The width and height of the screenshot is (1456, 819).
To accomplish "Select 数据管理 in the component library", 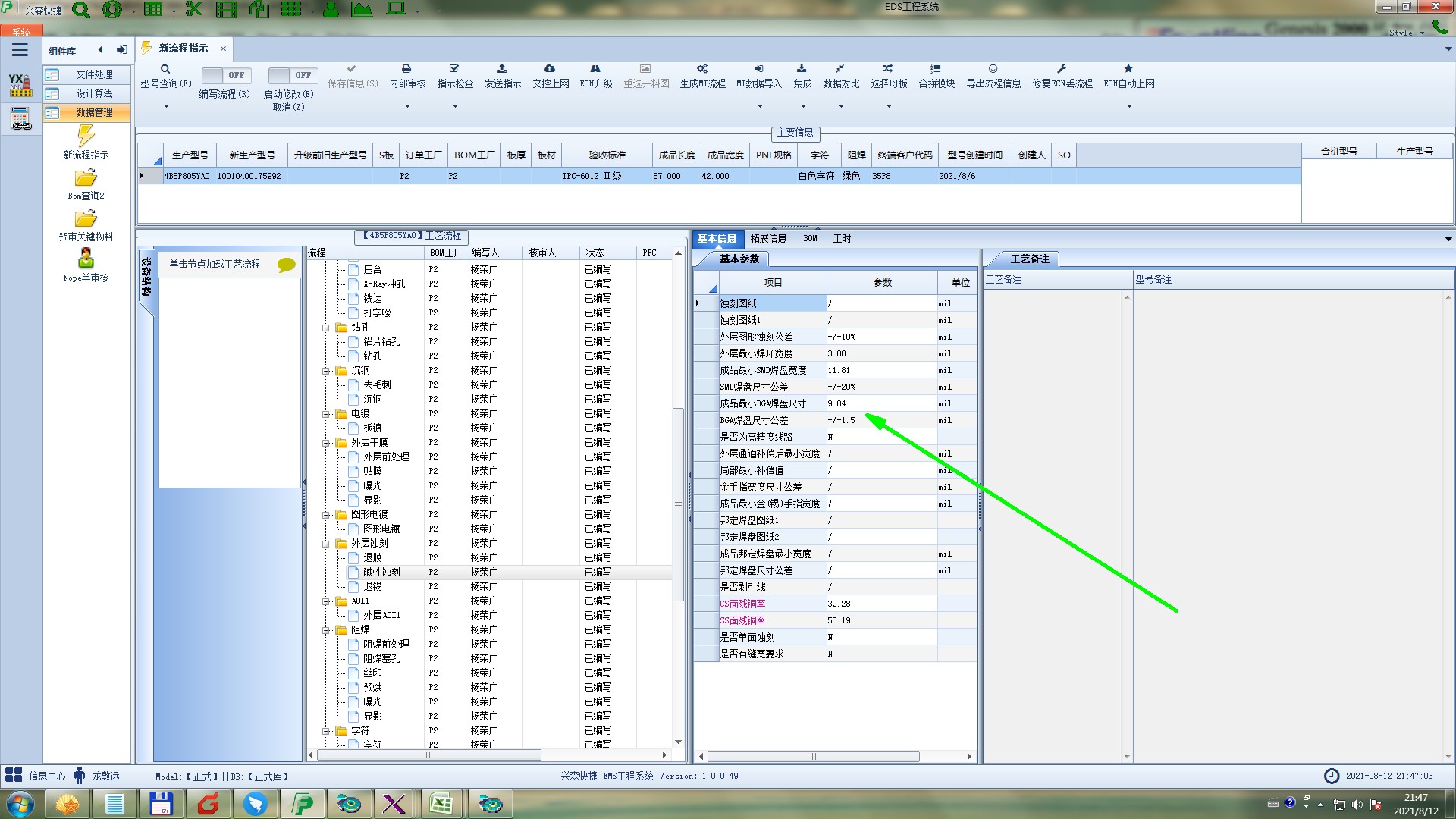I will pos(93,112).
